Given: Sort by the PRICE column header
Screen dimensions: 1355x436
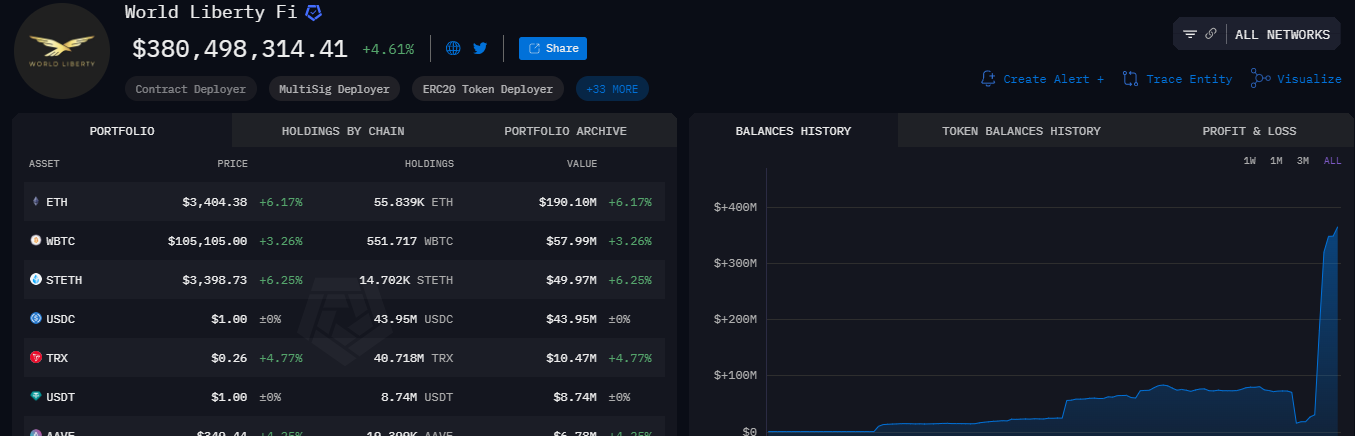Looking at the screenshot, I should click(233, 164).
